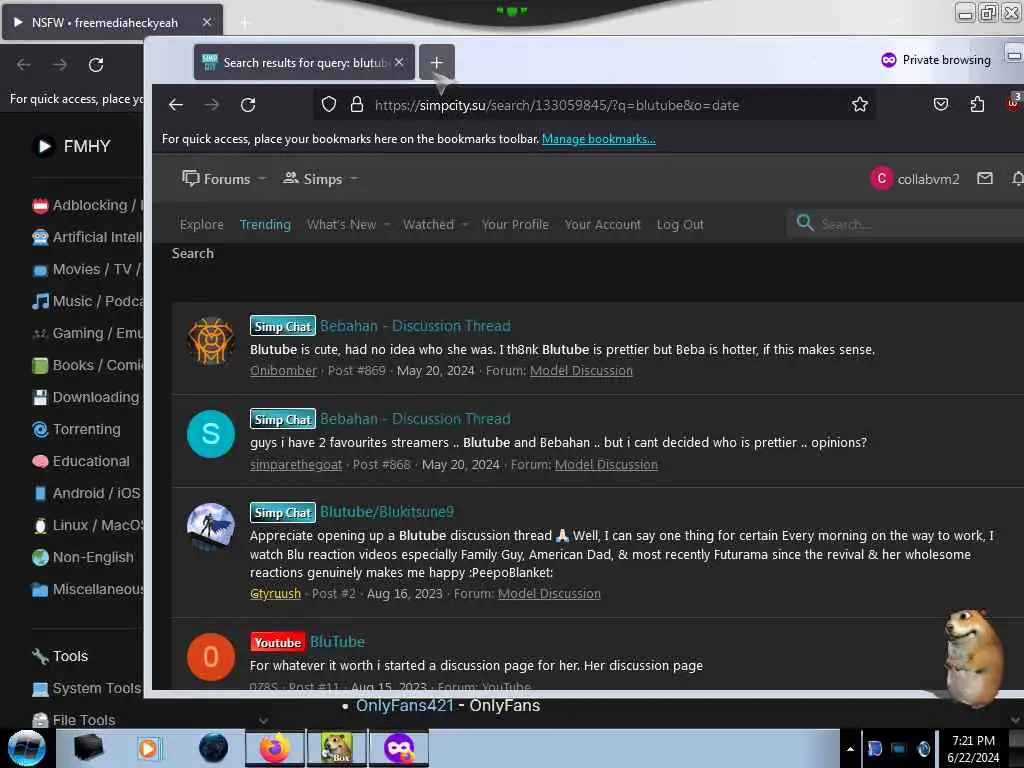Open Bebahan thread result by simparethegoat
Viewport: 1024px width, 768px height.
415,419
